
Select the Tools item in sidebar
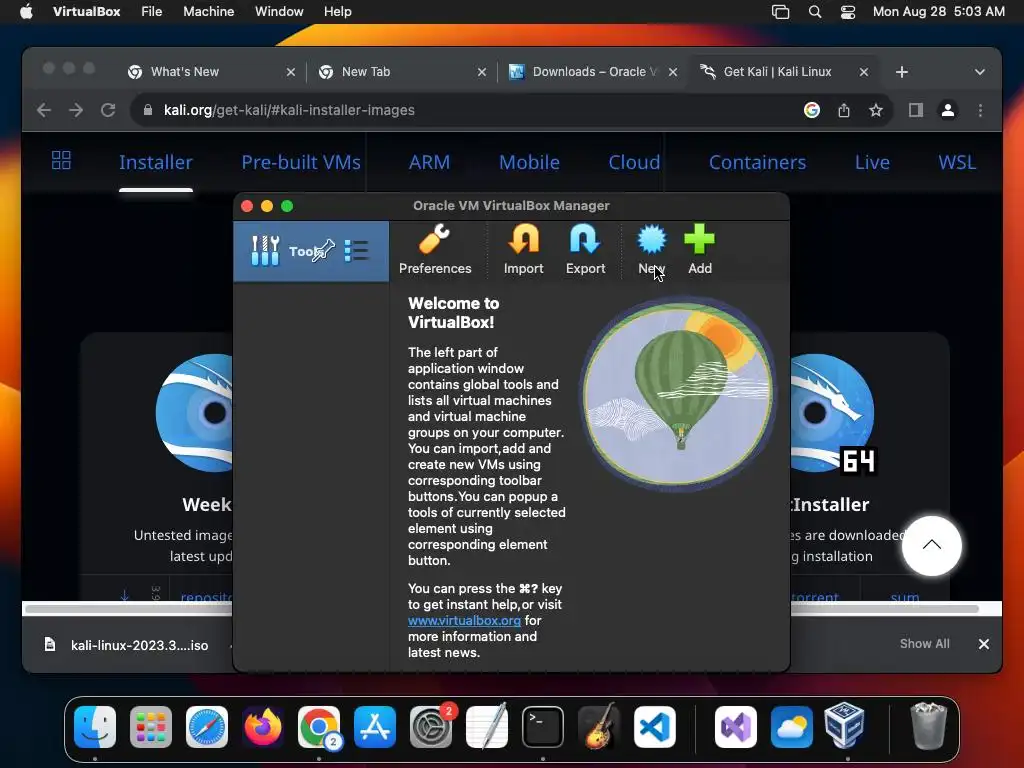click(x=311, y=251)
